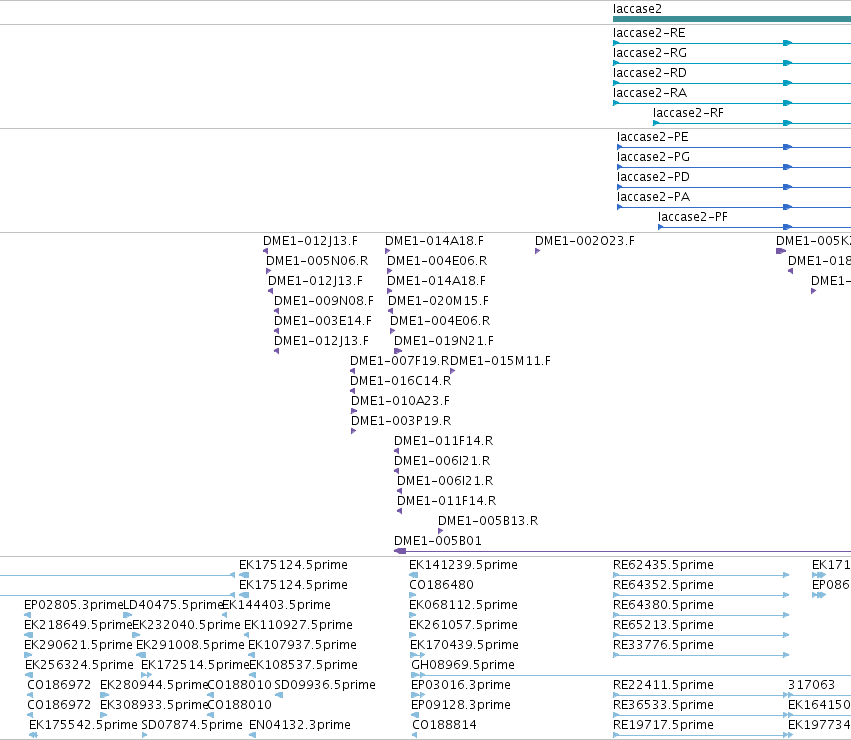Select EST EK175542.5prime
Image resolution: width=851 pixels, height=740 pixels.
pos(84,725)
